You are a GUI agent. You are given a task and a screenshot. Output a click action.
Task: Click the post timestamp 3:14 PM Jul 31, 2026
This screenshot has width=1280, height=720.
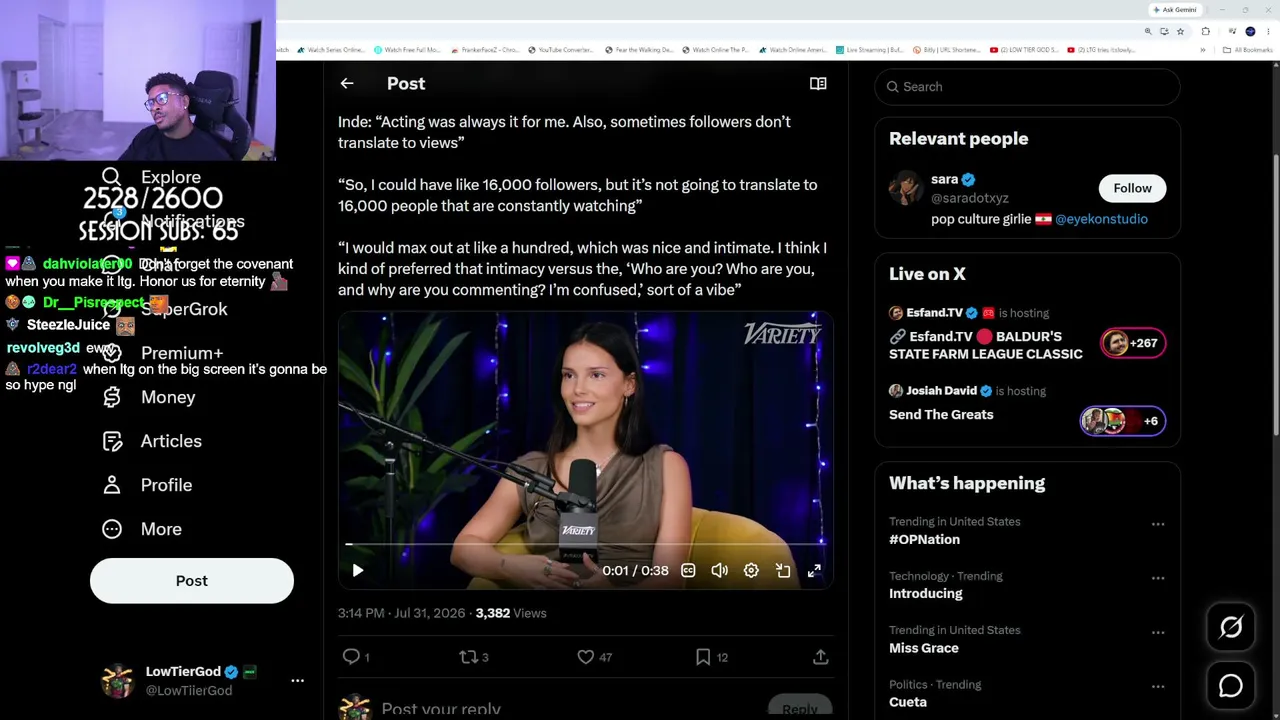tap(401, 613)
